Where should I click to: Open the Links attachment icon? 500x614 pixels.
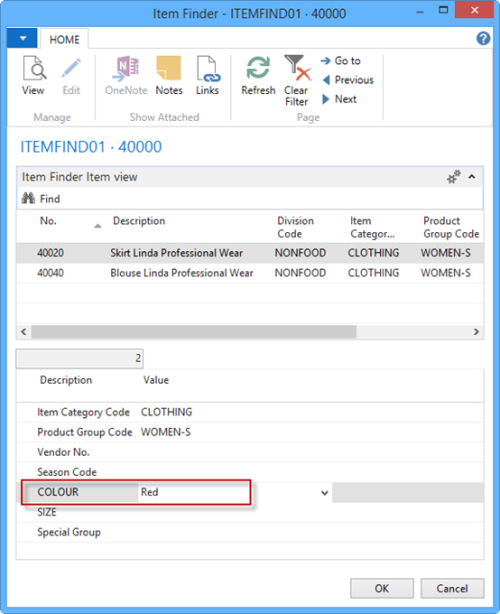[208, 69]
